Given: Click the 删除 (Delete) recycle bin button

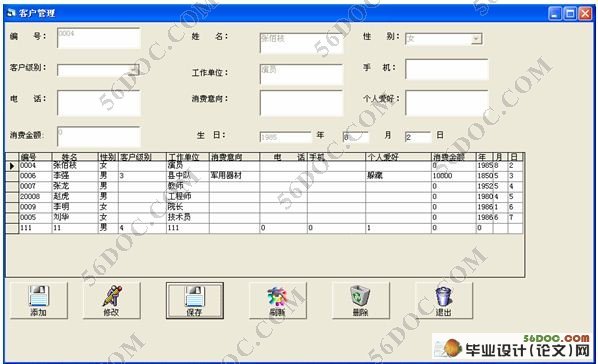Looking at the screenshot, I should pyautogui.click(x=361, y=300).
